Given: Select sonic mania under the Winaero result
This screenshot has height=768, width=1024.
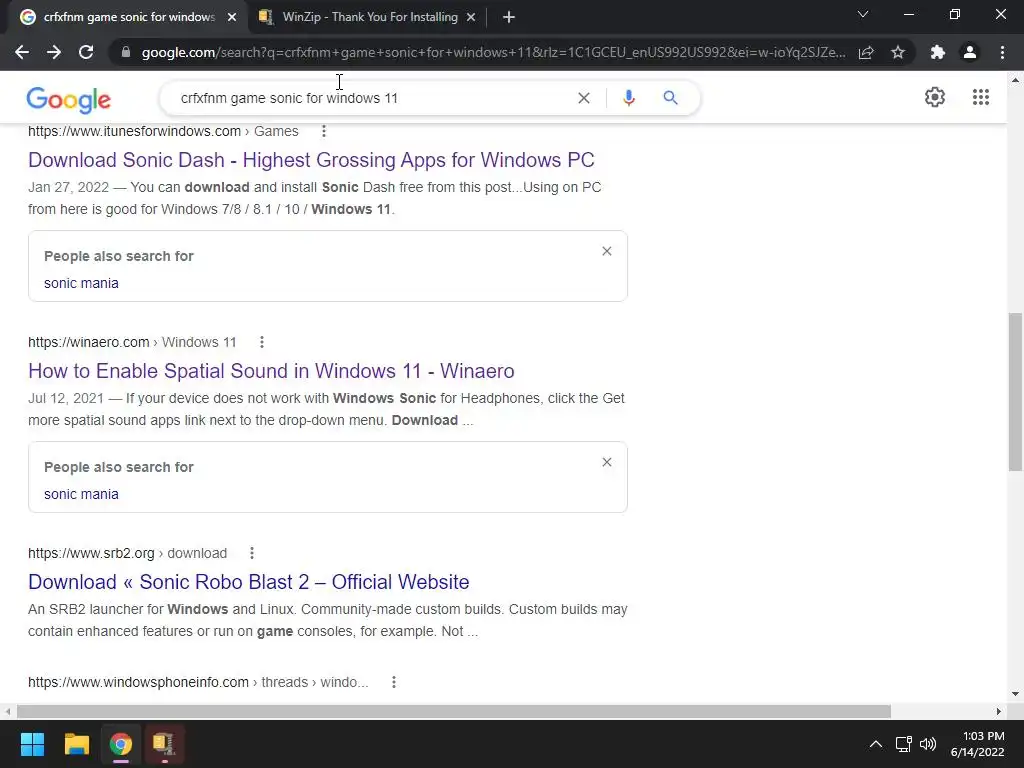Looking at the screenshot, I should tap(81, 494).
